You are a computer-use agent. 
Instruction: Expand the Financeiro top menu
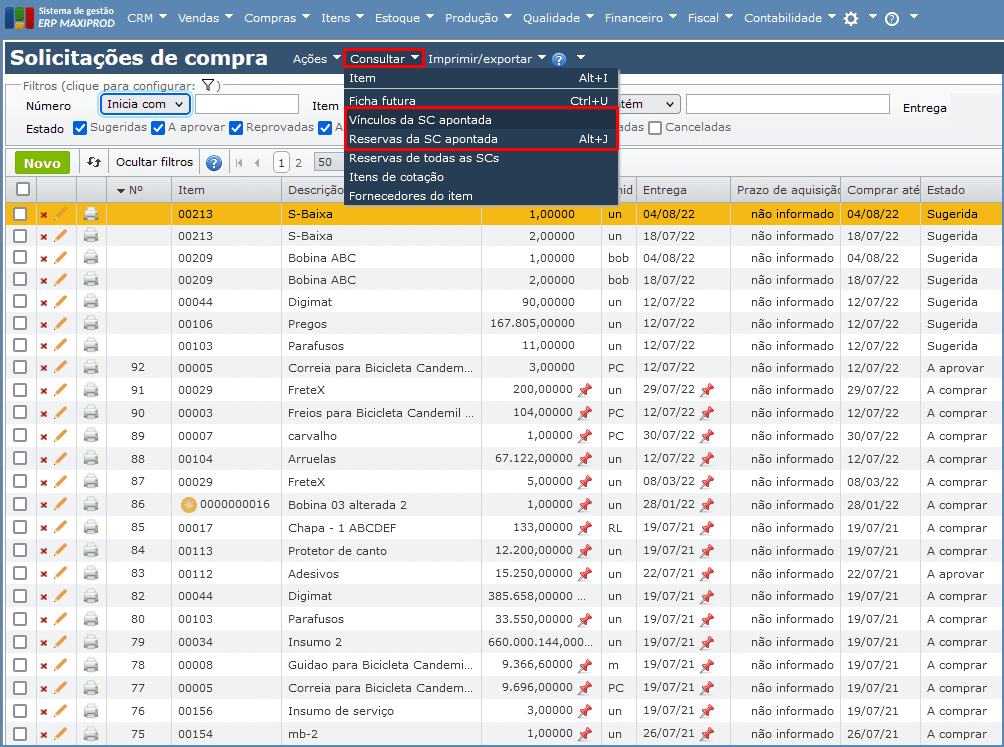[x=641, y=18]
